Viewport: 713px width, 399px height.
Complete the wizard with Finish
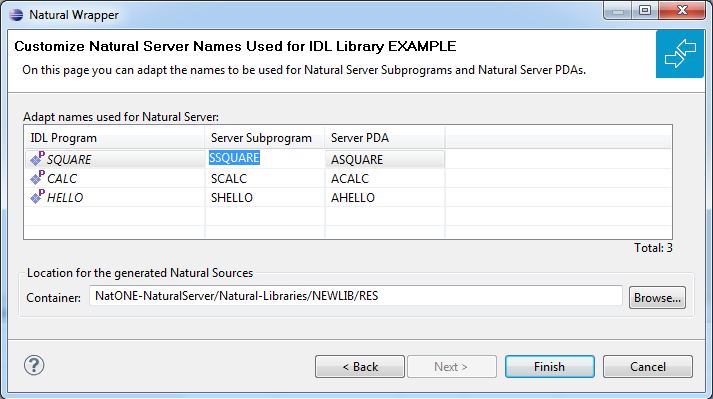click(x=550, y=367)
